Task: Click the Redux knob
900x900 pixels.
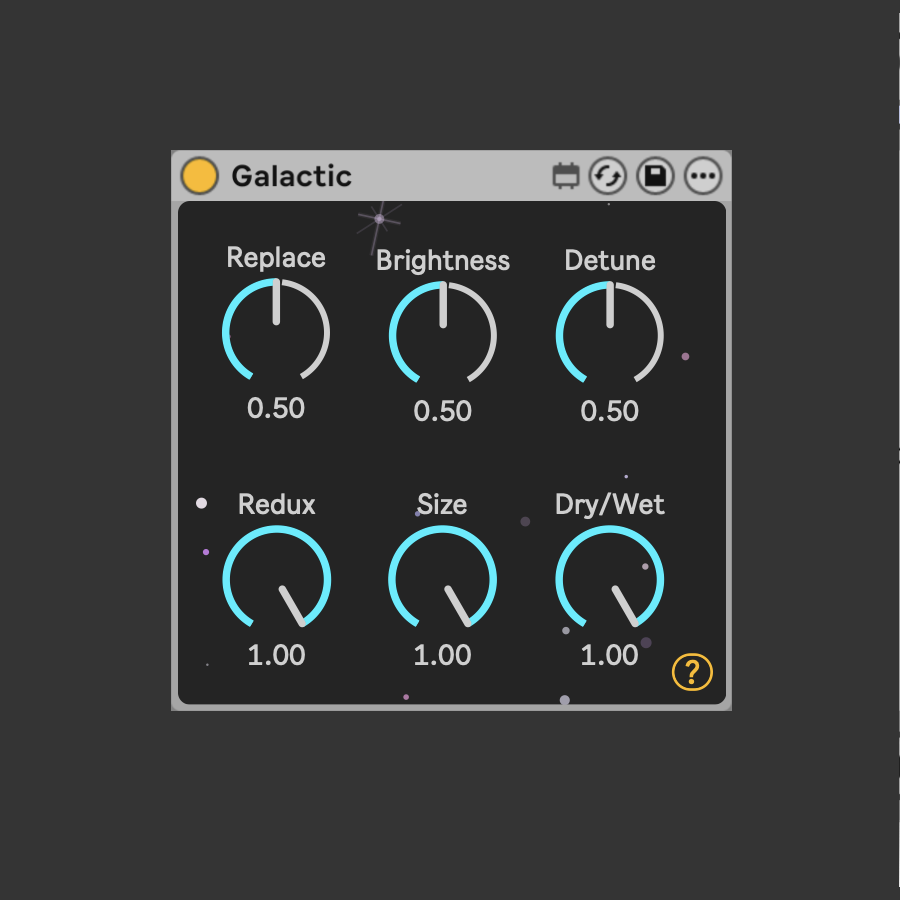Action: click(x=276, y=580)
